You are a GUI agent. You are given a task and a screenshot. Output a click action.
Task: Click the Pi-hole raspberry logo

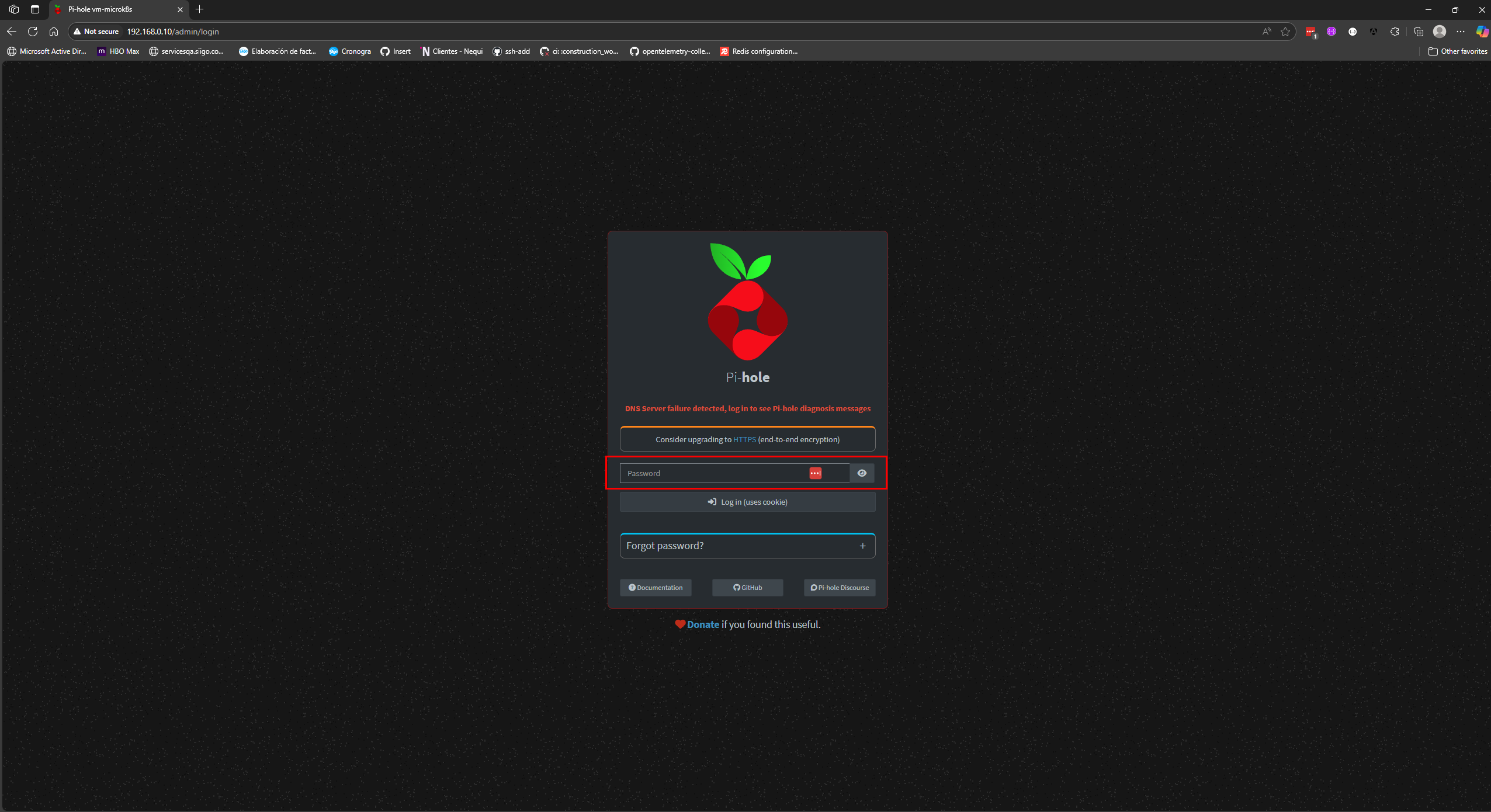(747, 302)
